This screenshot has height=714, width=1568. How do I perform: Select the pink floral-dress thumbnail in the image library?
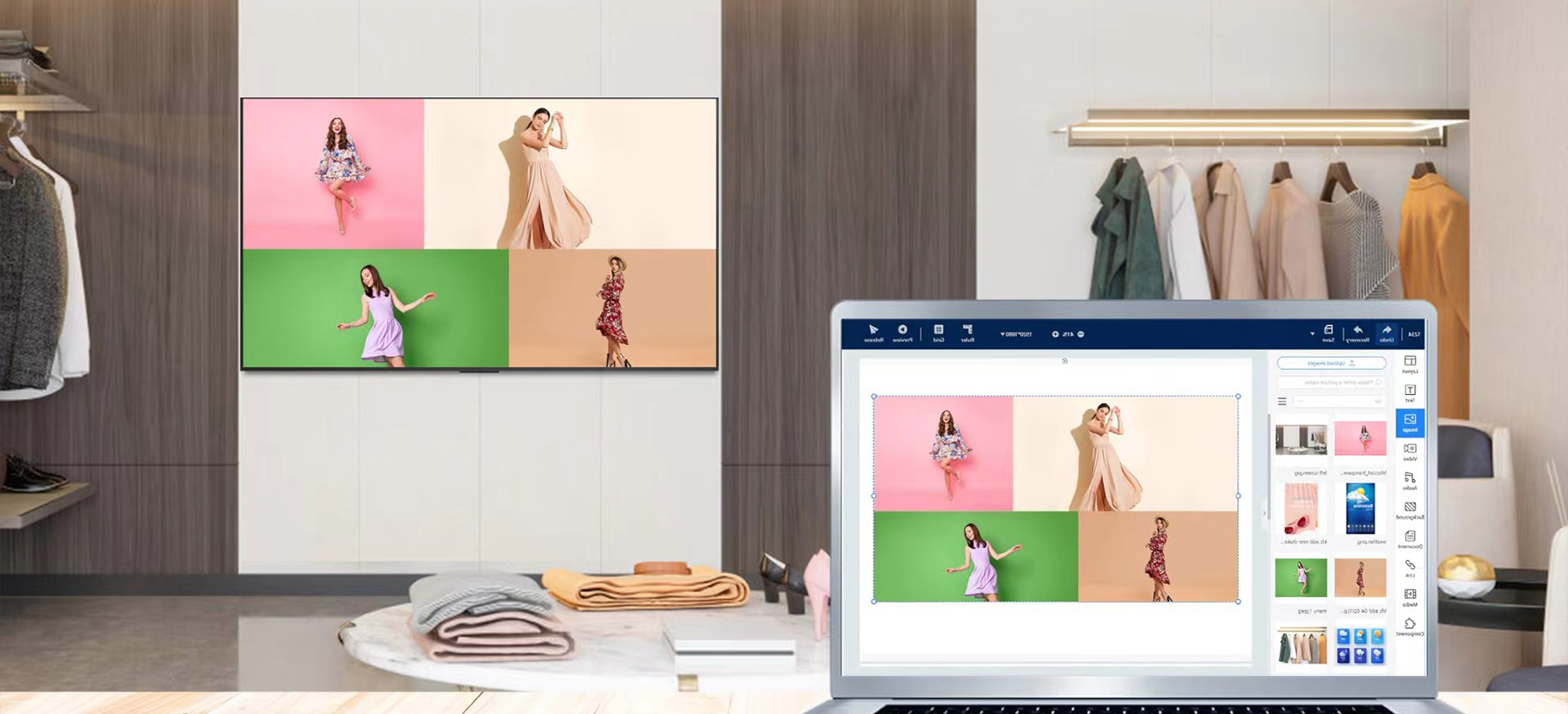(1360, 438)
